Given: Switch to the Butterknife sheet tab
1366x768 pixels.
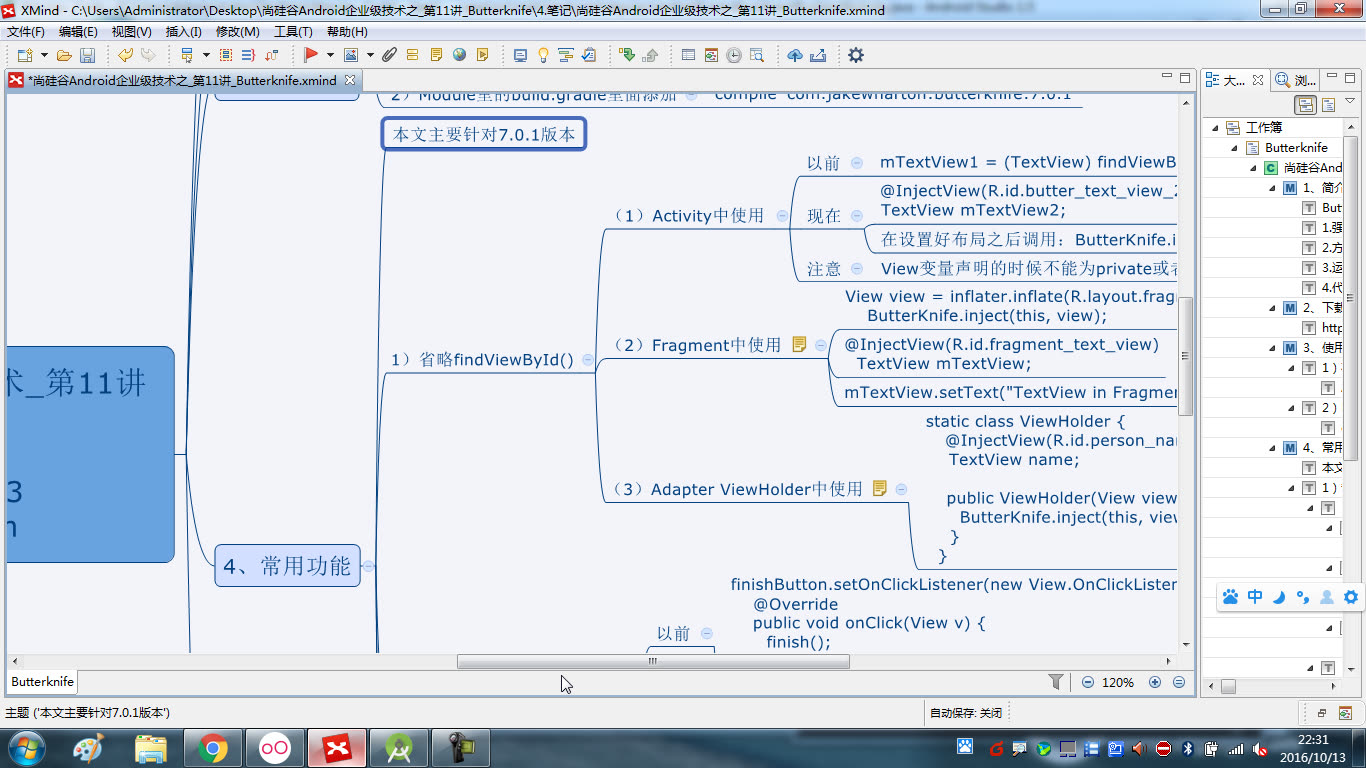Looking at the screenshot, I should [42, 681].
